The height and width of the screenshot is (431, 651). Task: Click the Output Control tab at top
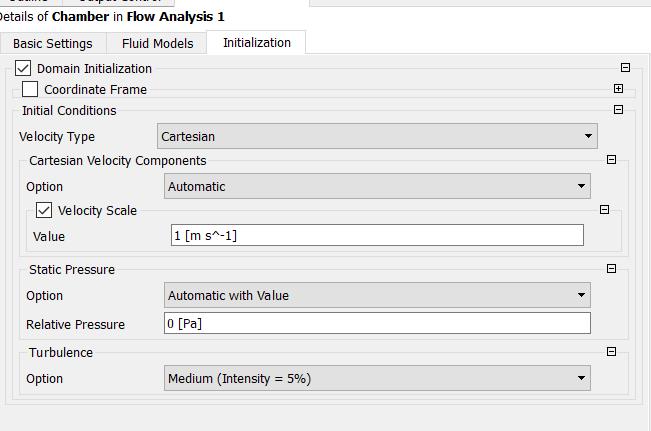118,2
